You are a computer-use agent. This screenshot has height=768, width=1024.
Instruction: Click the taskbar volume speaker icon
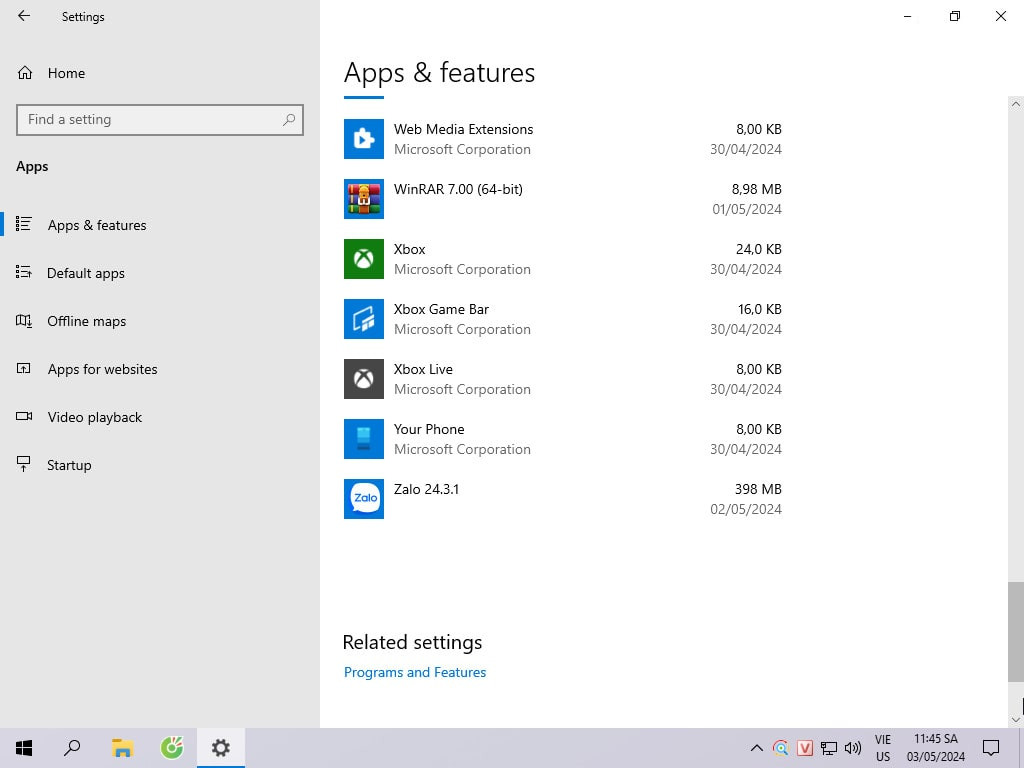click(x=853, y=748)
